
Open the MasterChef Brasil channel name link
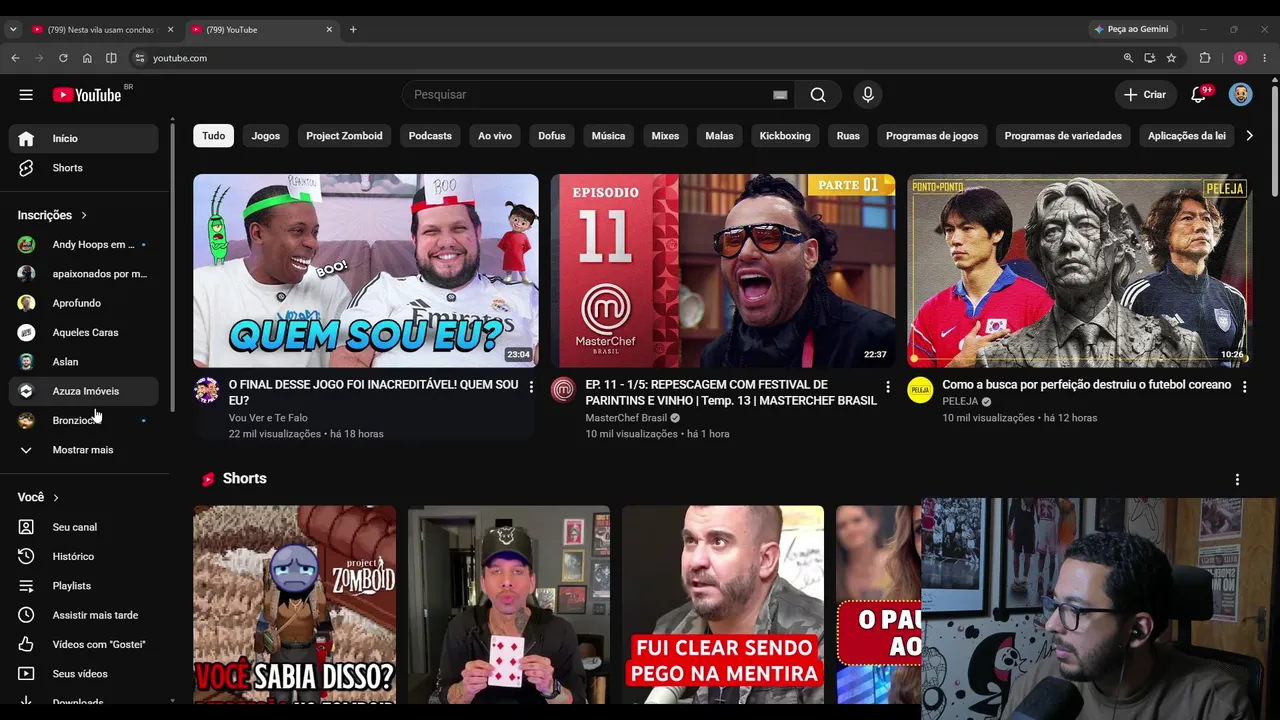click(626, 418)
